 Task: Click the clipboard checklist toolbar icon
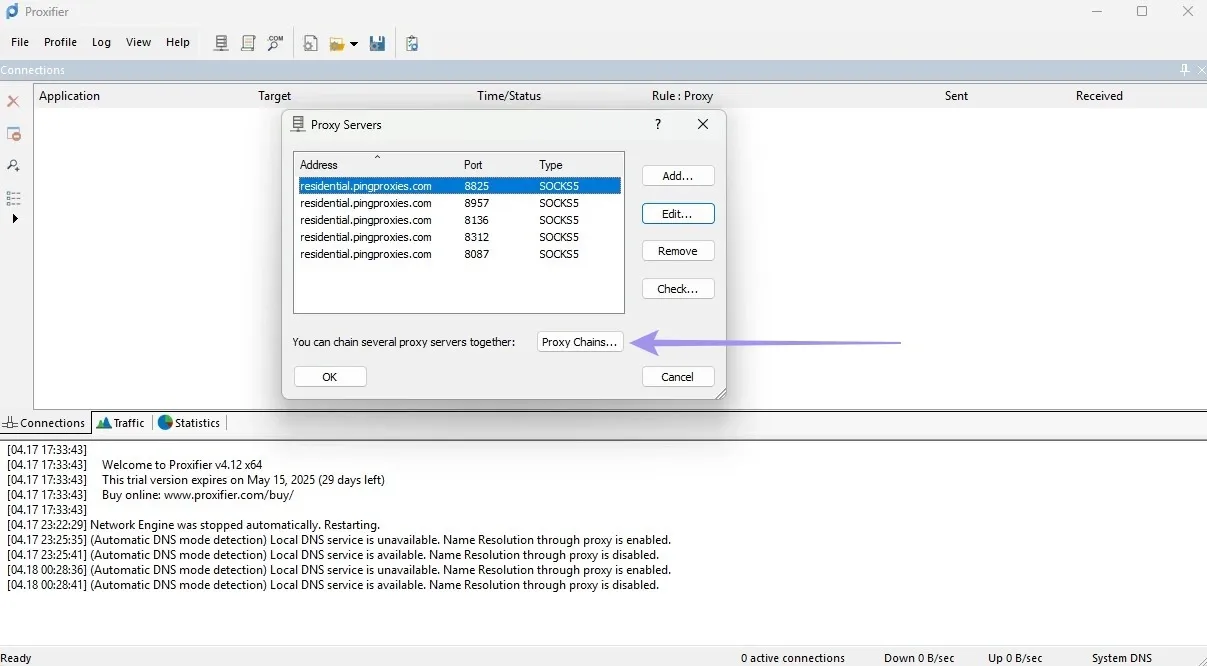click(412, 43)
